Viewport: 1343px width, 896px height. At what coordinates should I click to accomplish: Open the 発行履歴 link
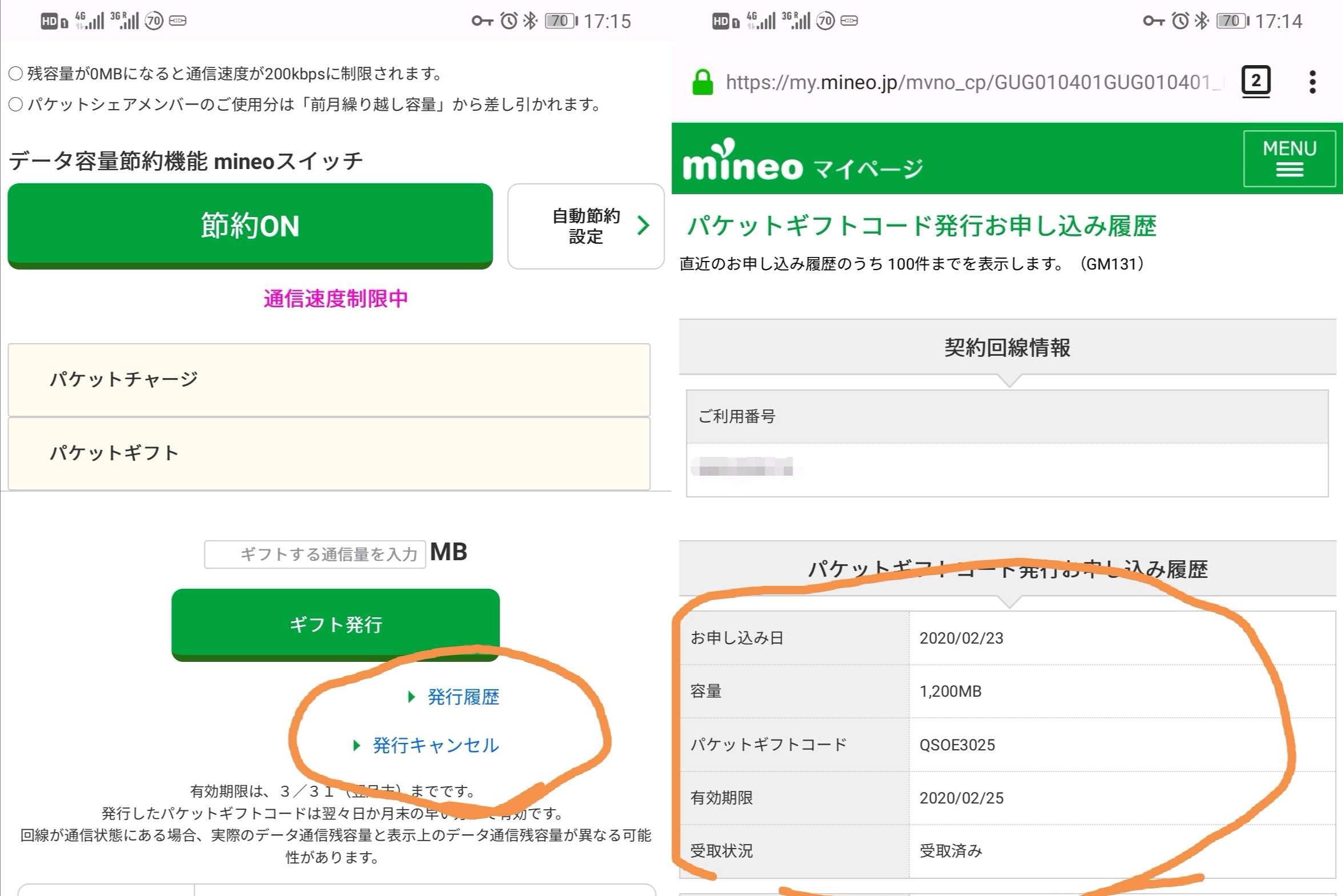463,697
